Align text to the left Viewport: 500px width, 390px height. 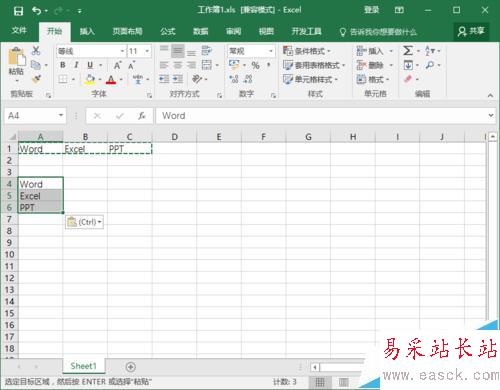(x=164, y=65)
